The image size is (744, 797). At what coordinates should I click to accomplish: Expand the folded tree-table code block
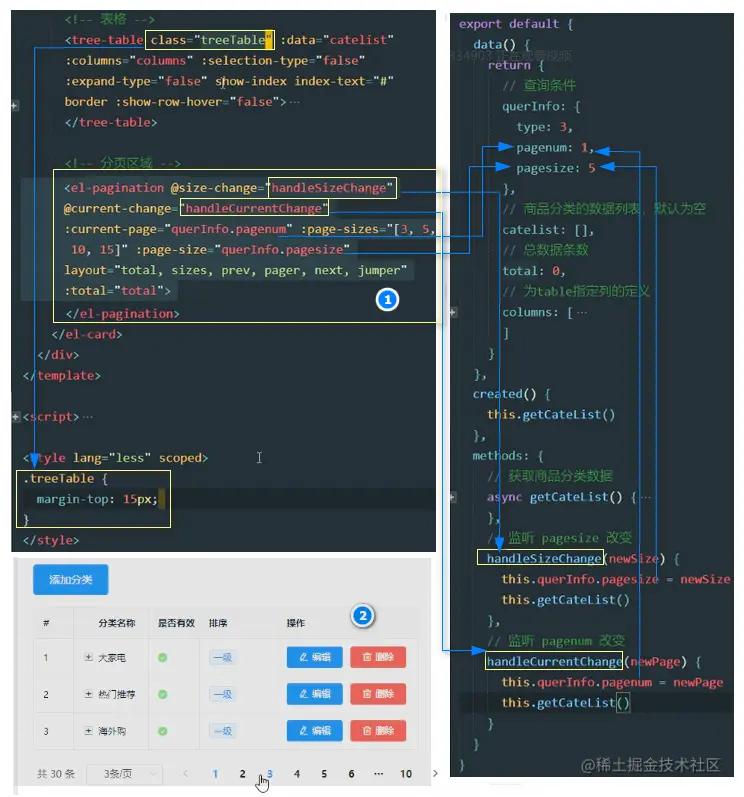point(15,106)
